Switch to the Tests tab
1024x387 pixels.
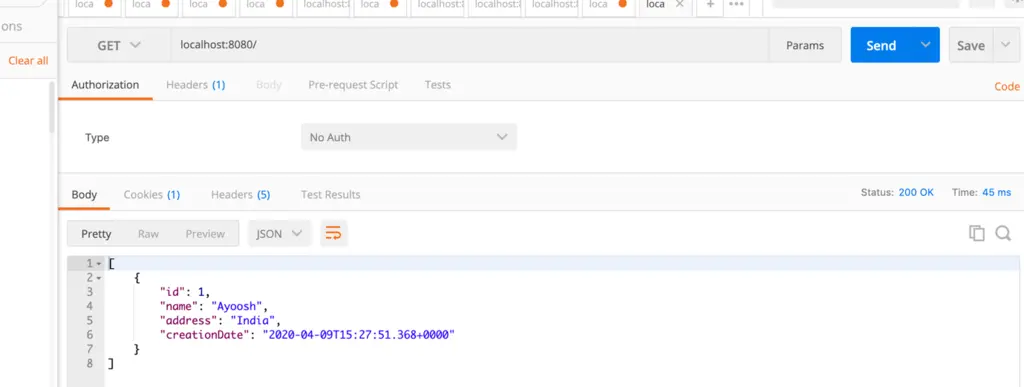tap(438, 85)
